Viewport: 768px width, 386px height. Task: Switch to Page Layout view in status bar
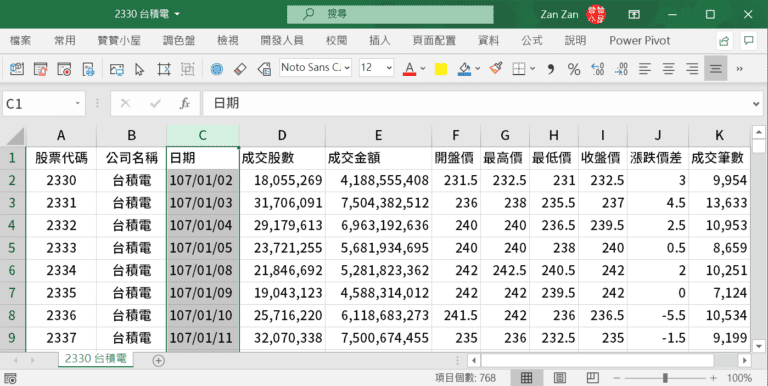(560, 378)
